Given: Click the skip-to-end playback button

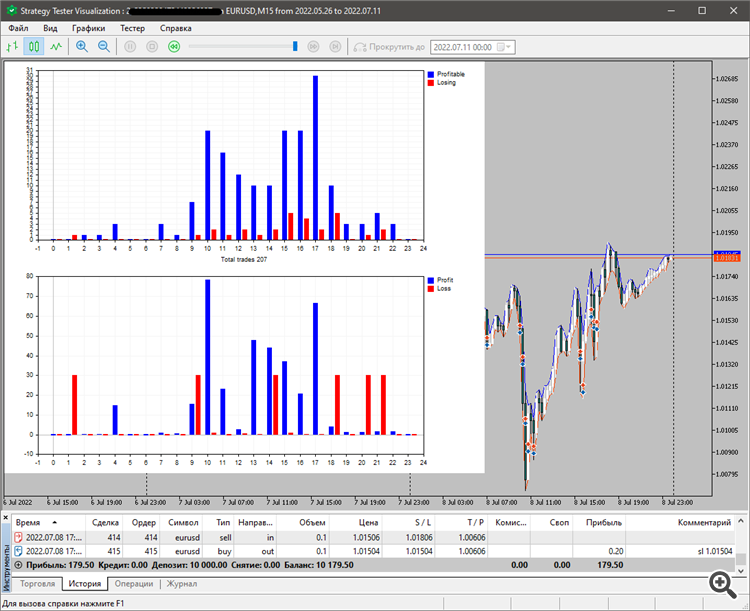Looking at the screenshot, I should pos(335,47).
